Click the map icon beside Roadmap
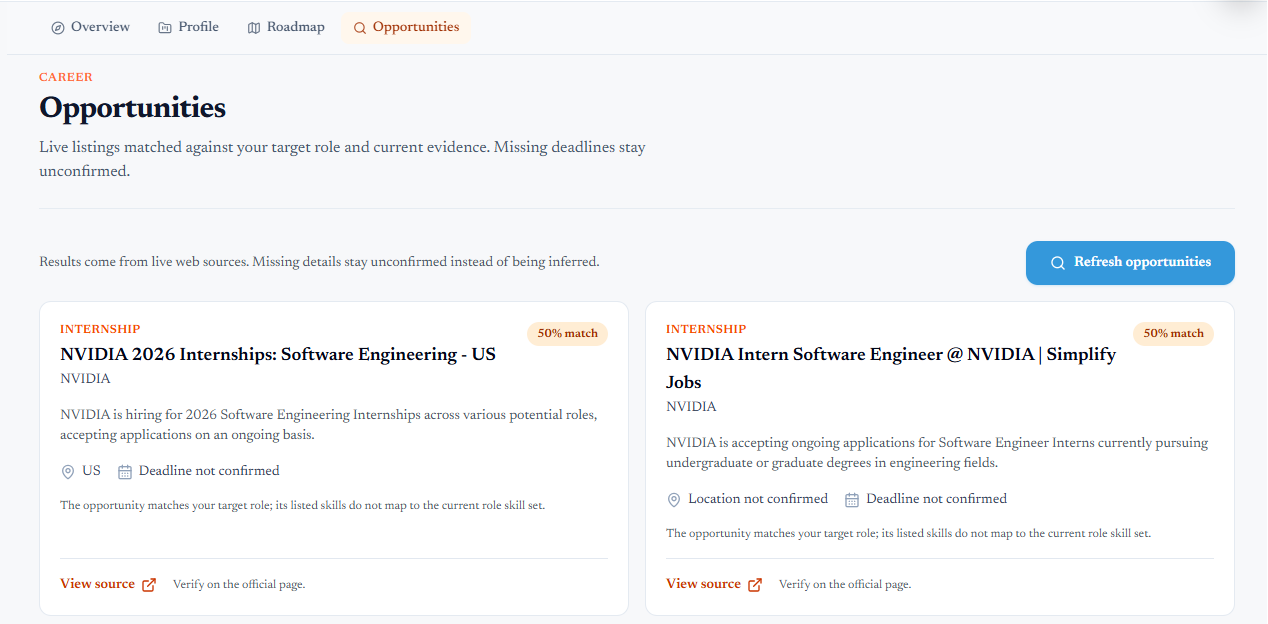 [254, 28]
